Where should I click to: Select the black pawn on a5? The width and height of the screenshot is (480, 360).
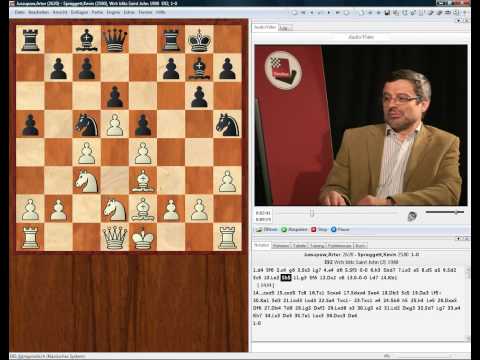click(30, 125)
